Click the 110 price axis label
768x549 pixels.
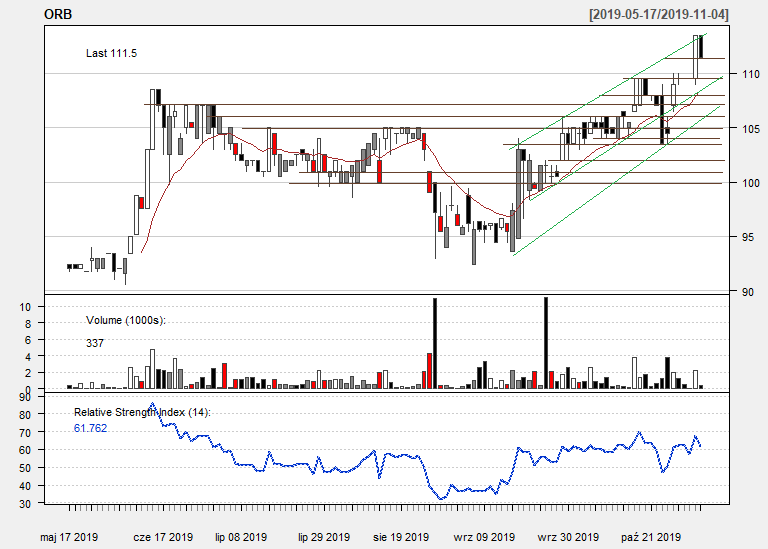pyautogui.click(x=751, y=74)
